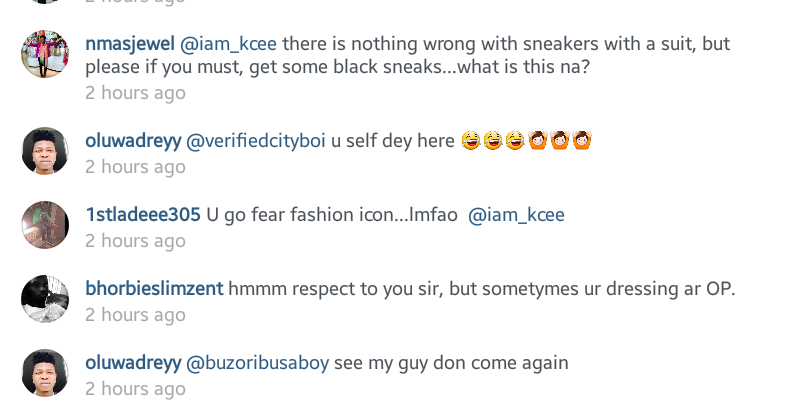The height and width of the screenshot is (411, 800).
Task: Open nmasjewel's profile picture
Action: (45, 54)
